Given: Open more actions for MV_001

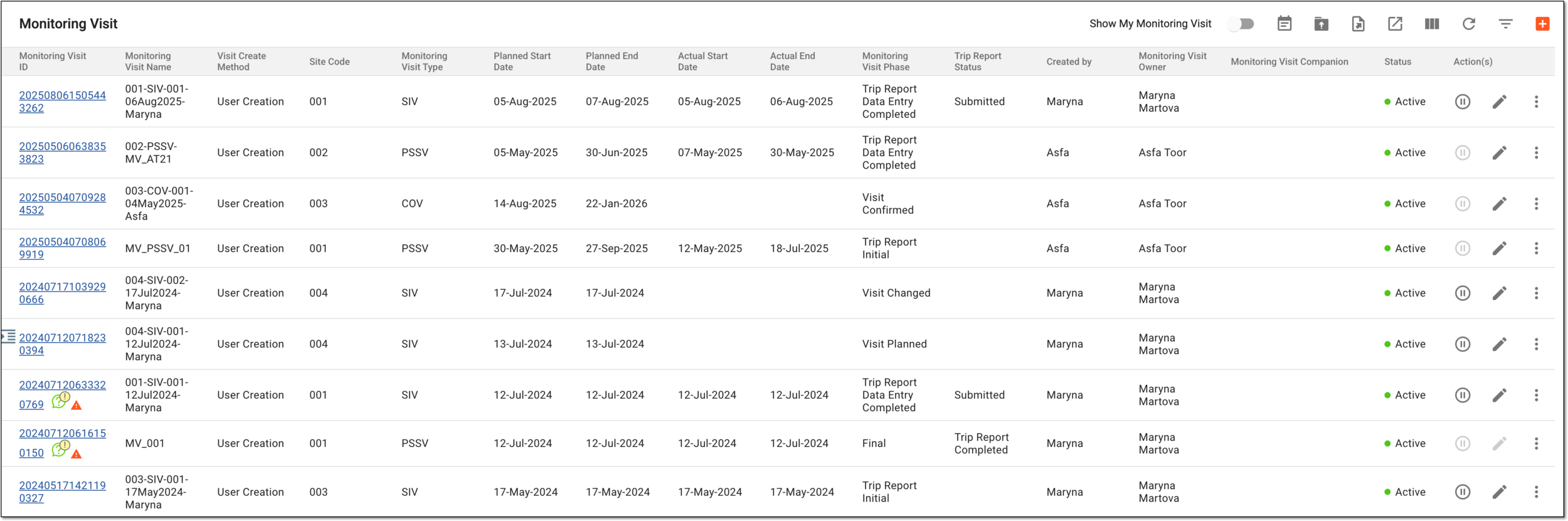Looking at the screenshot, I should (x=1537, y=444).
